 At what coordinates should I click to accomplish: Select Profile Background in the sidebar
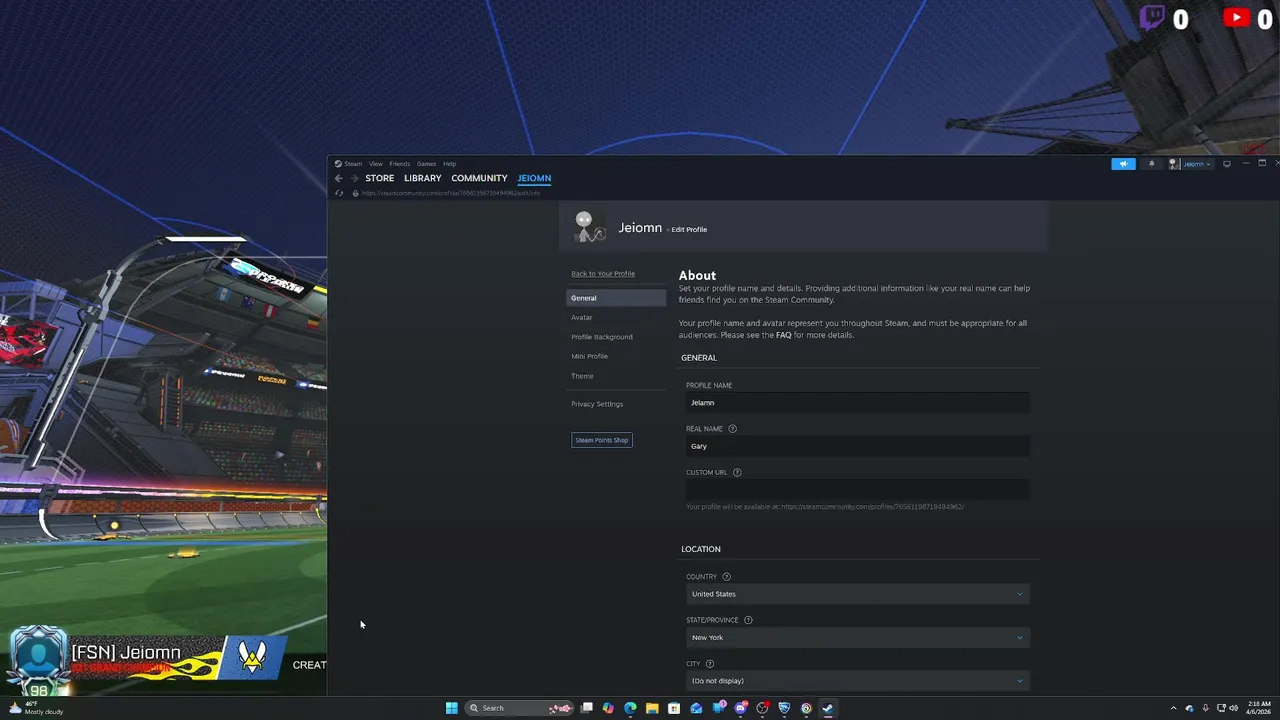tap(602, 337)
